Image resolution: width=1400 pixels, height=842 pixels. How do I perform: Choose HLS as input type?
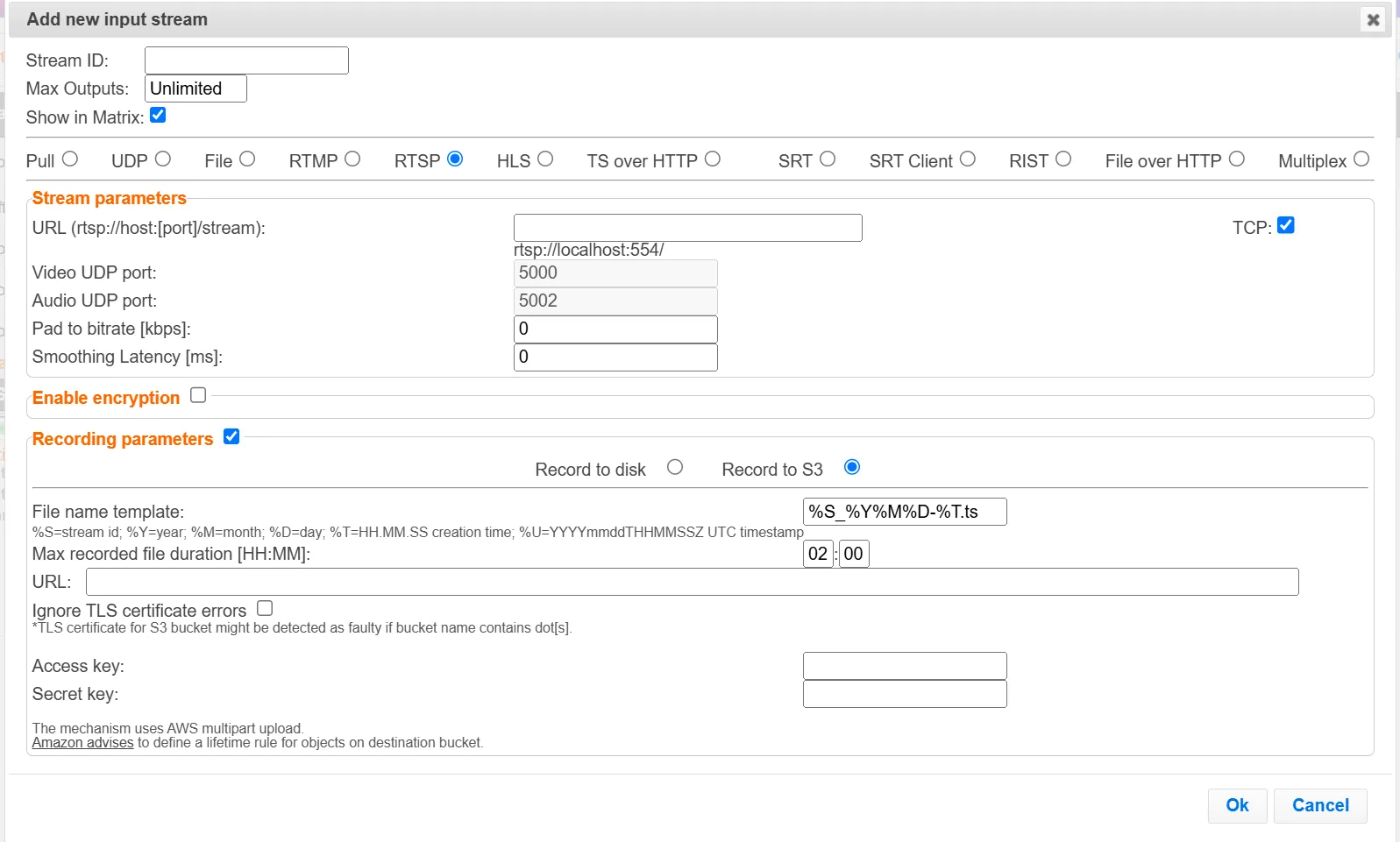[545, 159]
